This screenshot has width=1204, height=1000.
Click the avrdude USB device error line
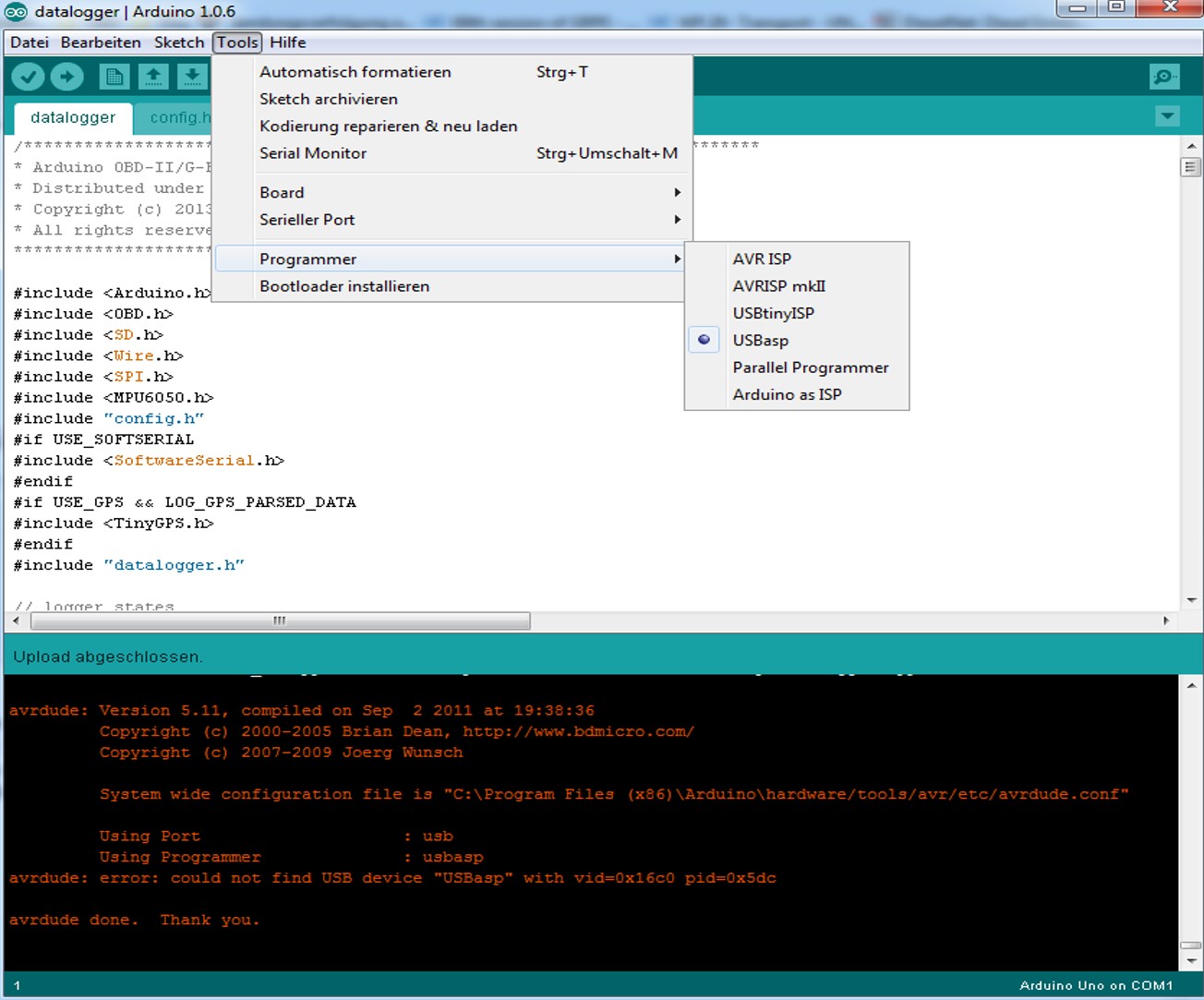click(392, 878)
